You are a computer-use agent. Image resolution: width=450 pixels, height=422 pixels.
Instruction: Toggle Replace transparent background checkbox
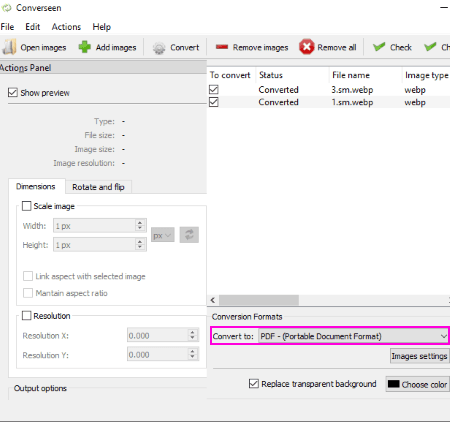254,384
